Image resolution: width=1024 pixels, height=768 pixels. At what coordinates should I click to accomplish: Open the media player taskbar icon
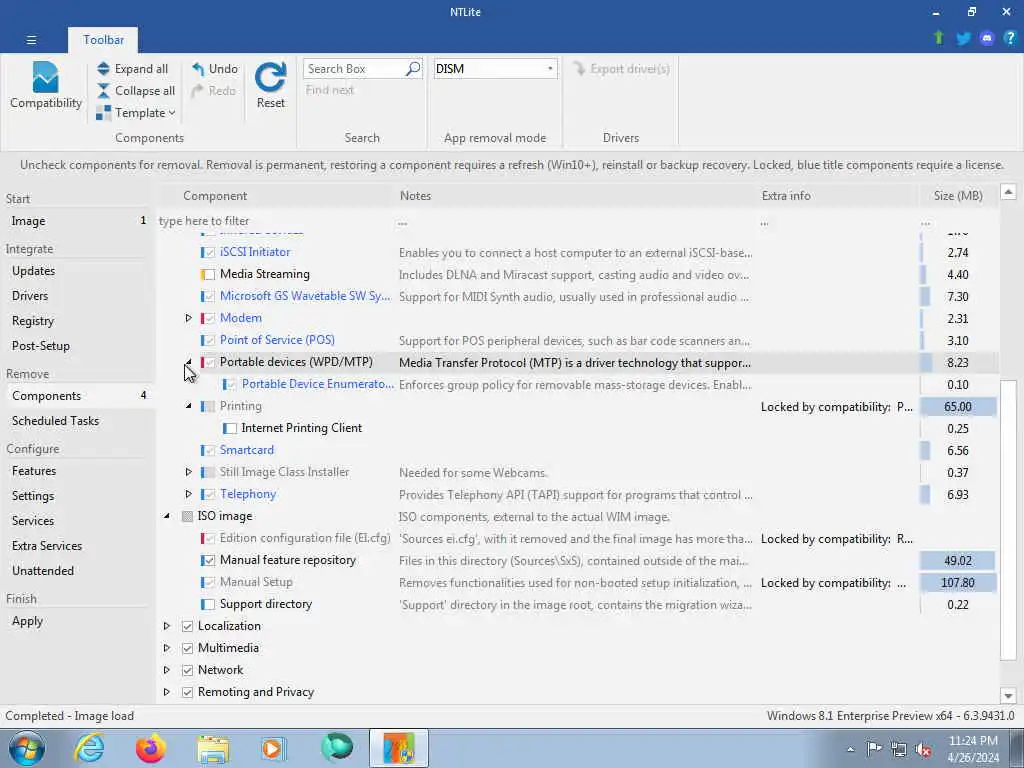point(274,748)
